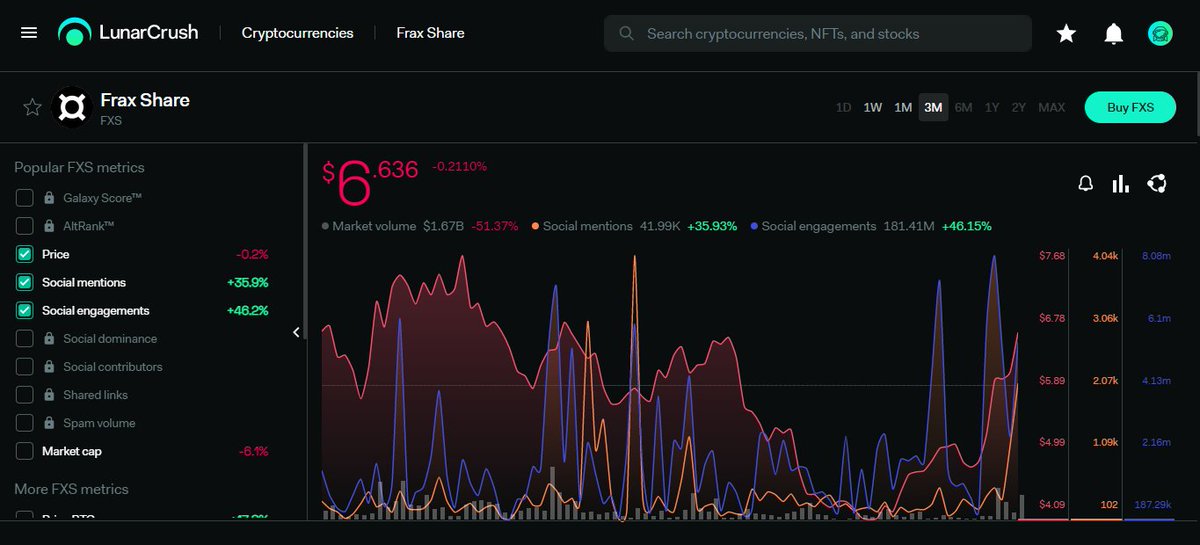The image size is (1200, 545).
Task: Click the LunarCrush brand name
Action: (148, 32)
